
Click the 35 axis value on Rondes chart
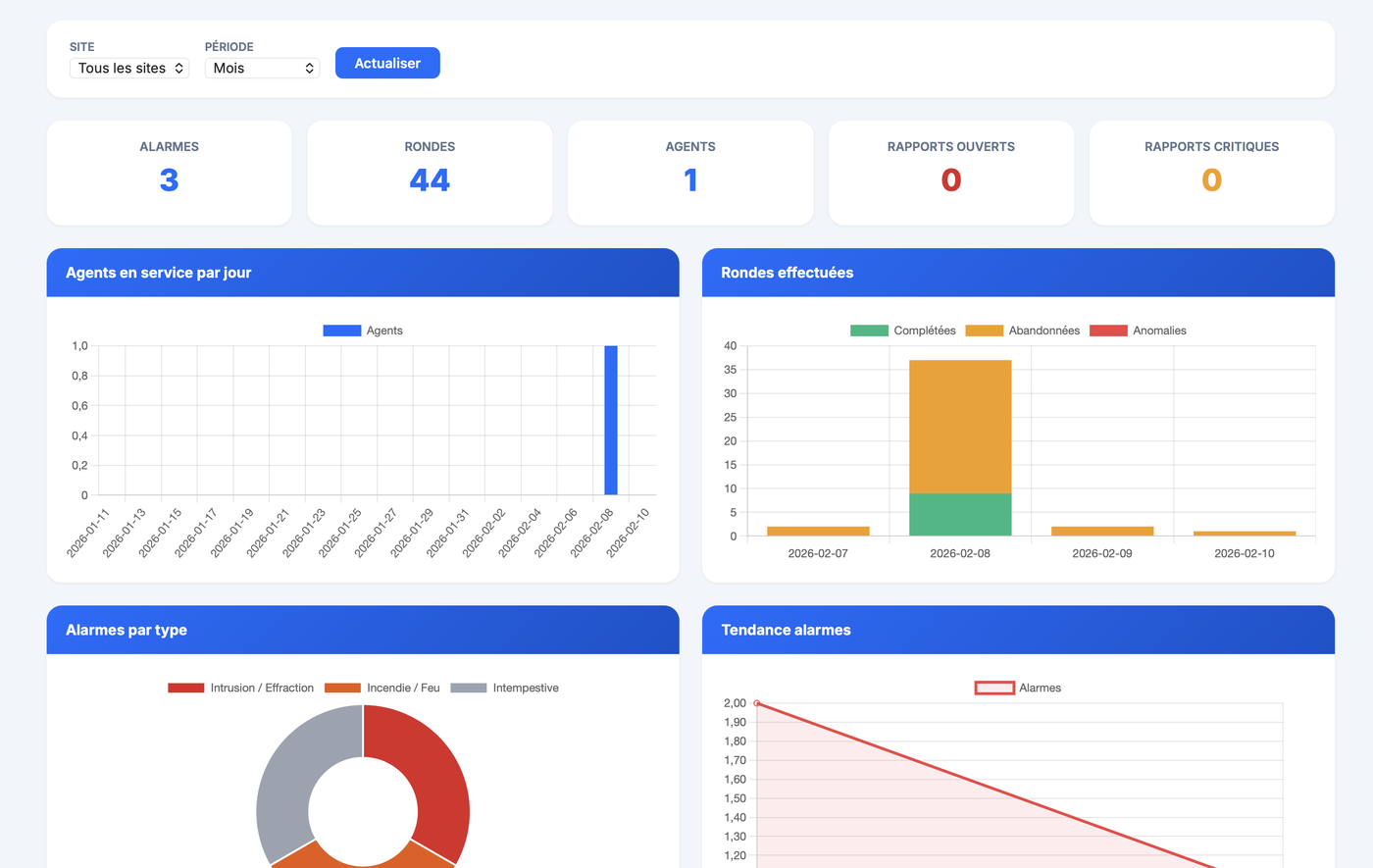(x=730, y=370)
